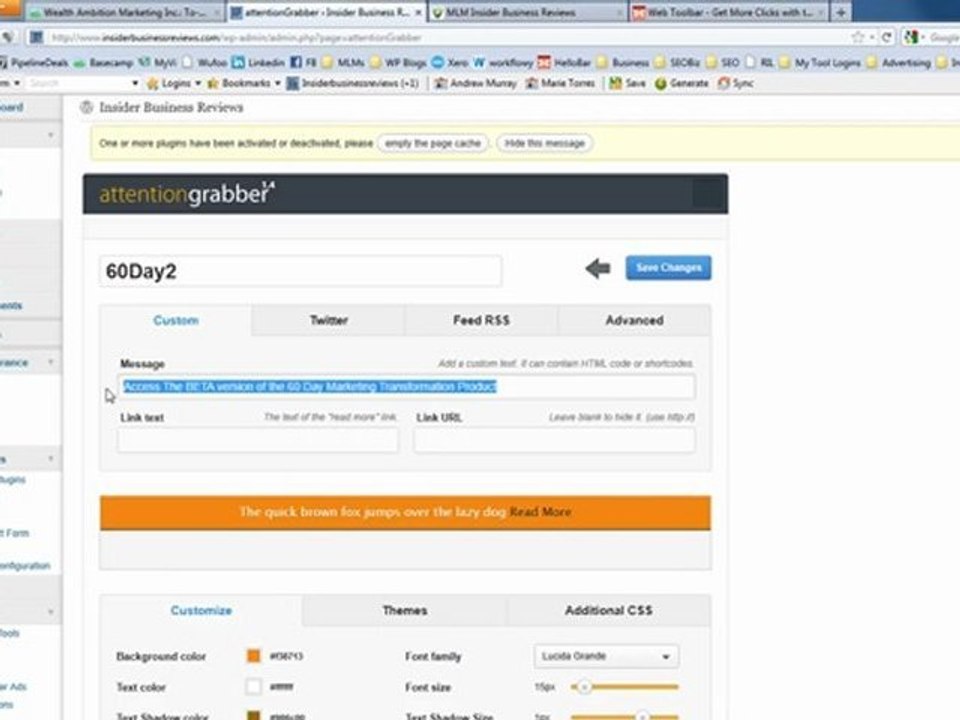Image resolution: width=960 pixels, height=720 pixels.
Task: Open the Themes tab
Action: (x=405, y=610)
